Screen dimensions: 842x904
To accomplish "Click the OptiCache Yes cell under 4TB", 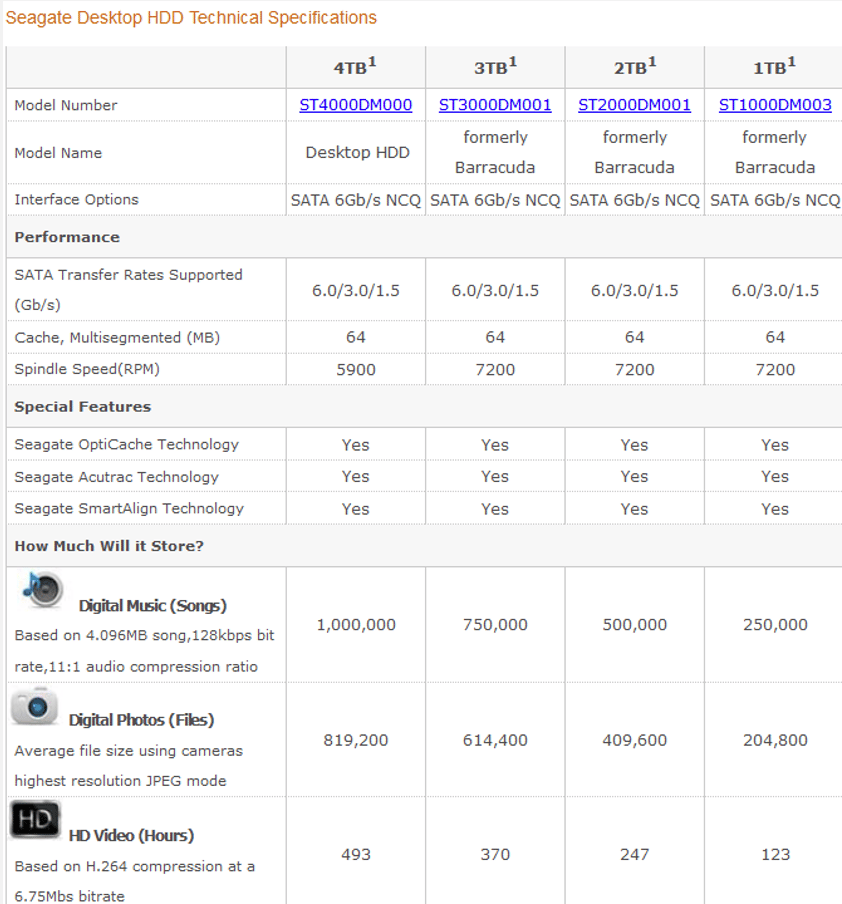I will [x=355, y=445].
